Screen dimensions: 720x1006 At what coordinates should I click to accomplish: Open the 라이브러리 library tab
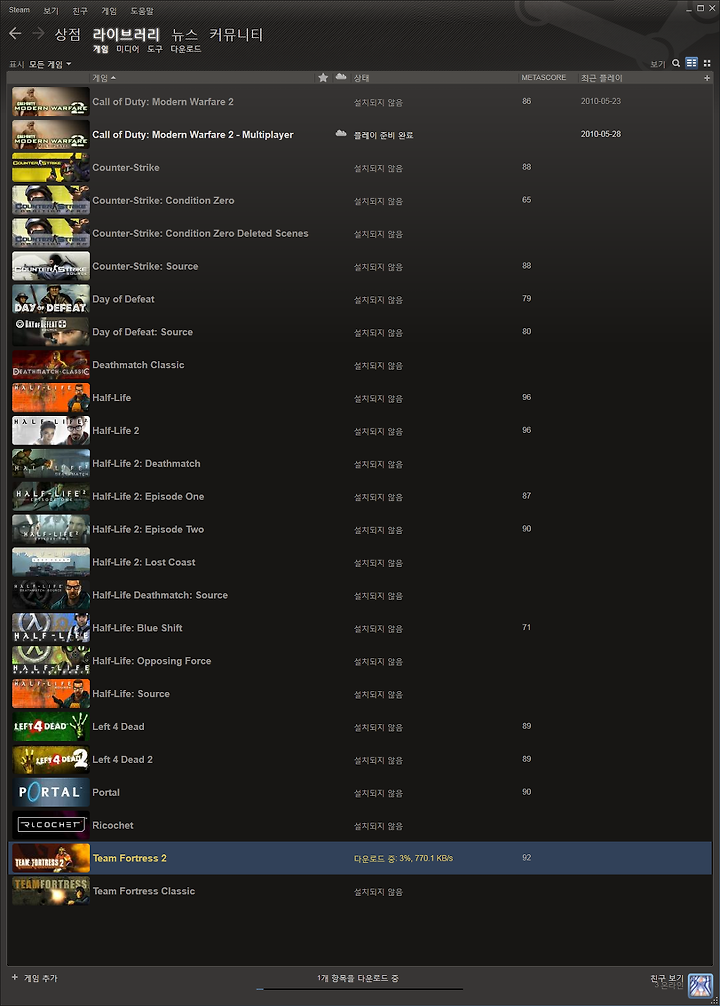click(x=126, y=34)
